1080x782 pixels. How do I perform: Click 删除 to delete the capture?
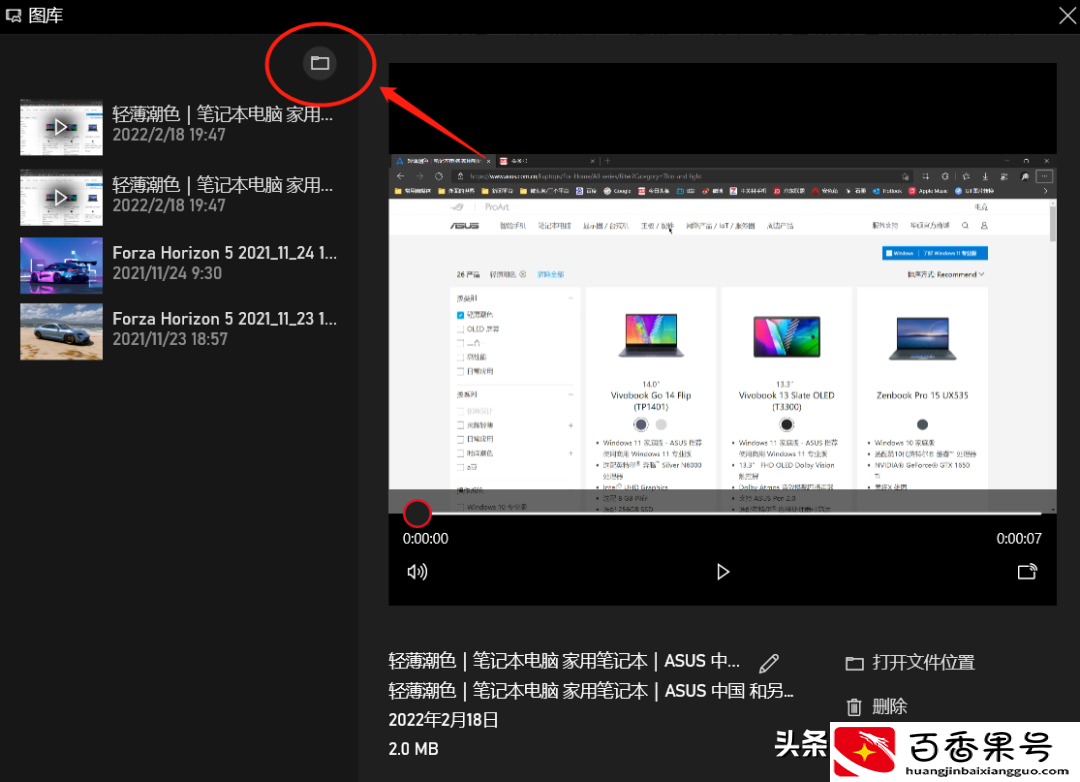tap(877, 706)
